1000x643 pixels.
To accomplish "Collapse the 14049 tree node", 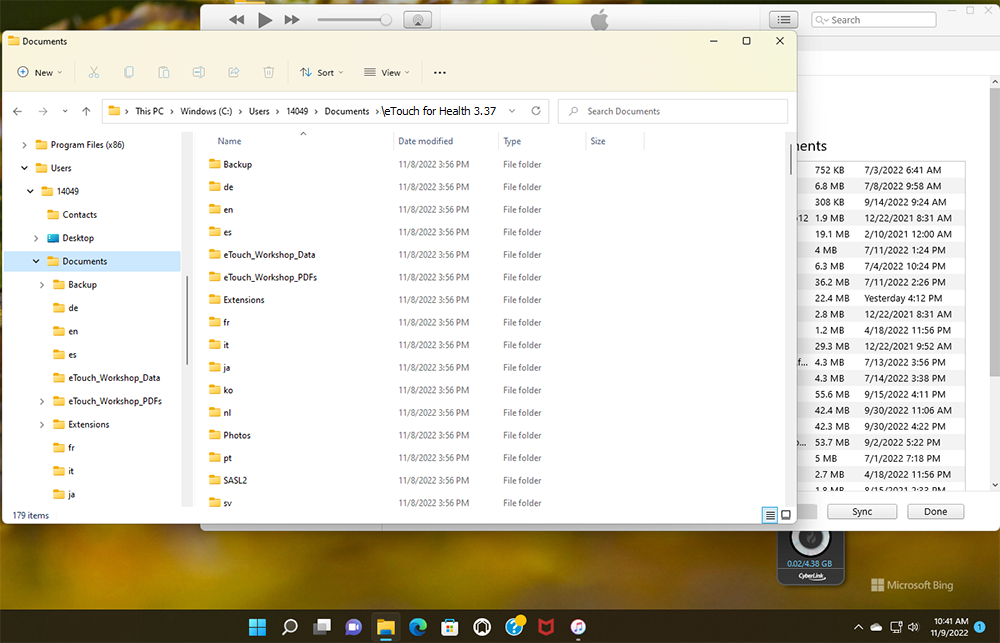I will [x=30, y=191].
